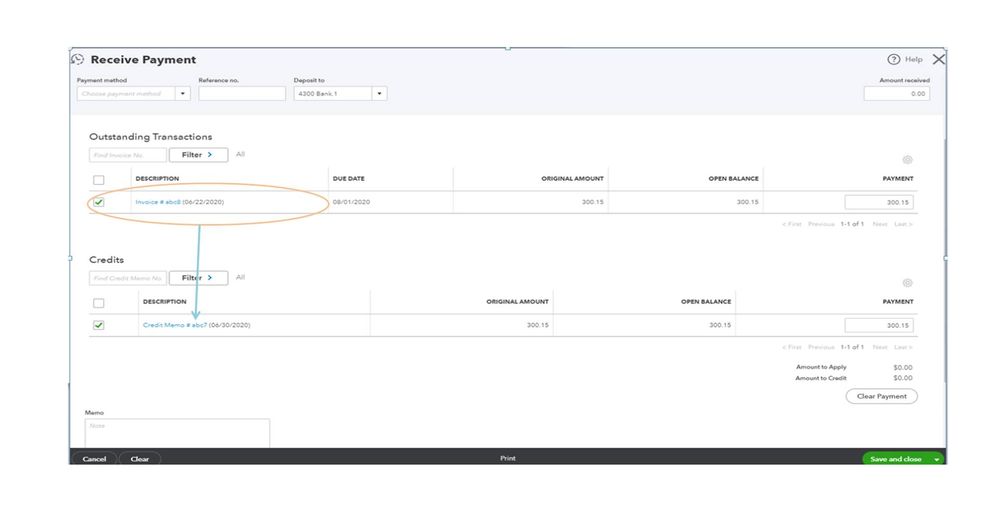The width and height of the screenshot is (998, 524).
Task: Click Print in the footer bar
Action: 507,458
